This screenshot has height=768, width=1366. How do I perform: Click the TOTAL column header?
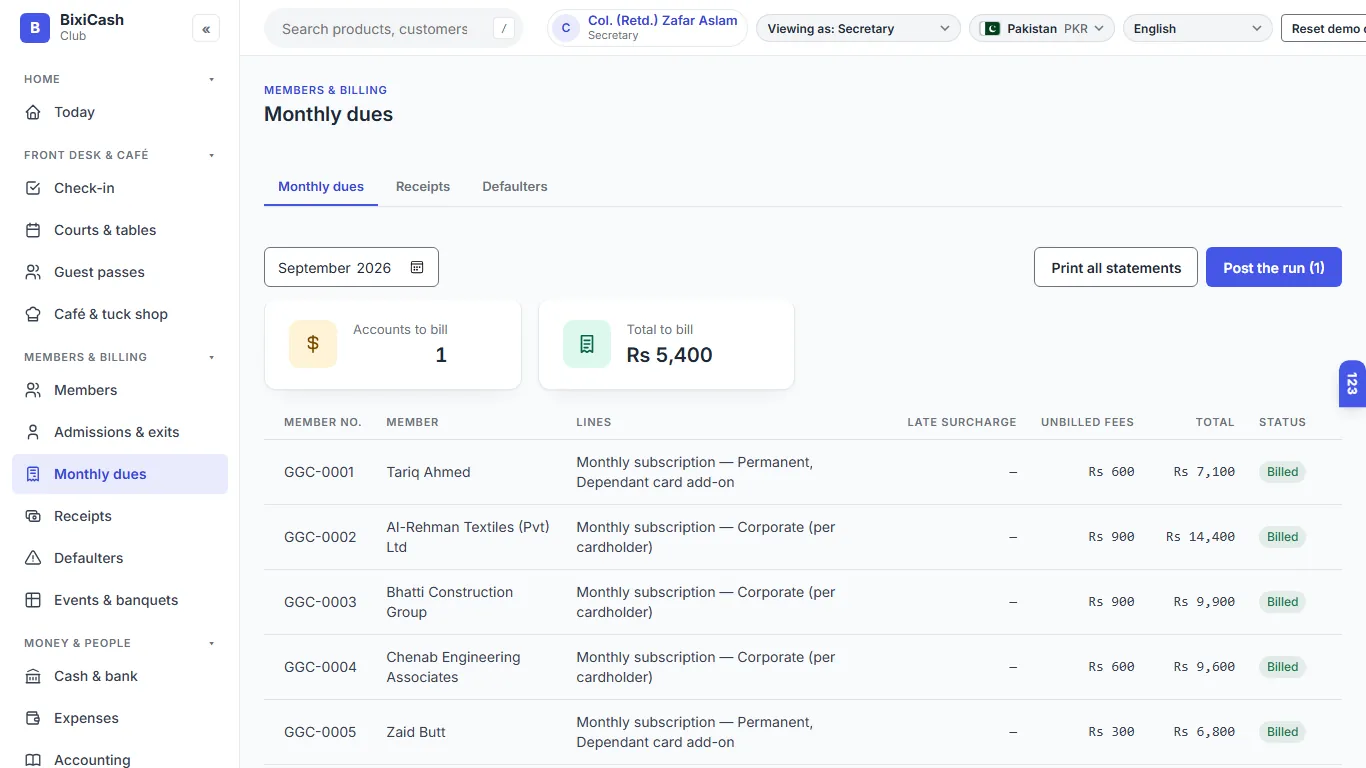1215,422
